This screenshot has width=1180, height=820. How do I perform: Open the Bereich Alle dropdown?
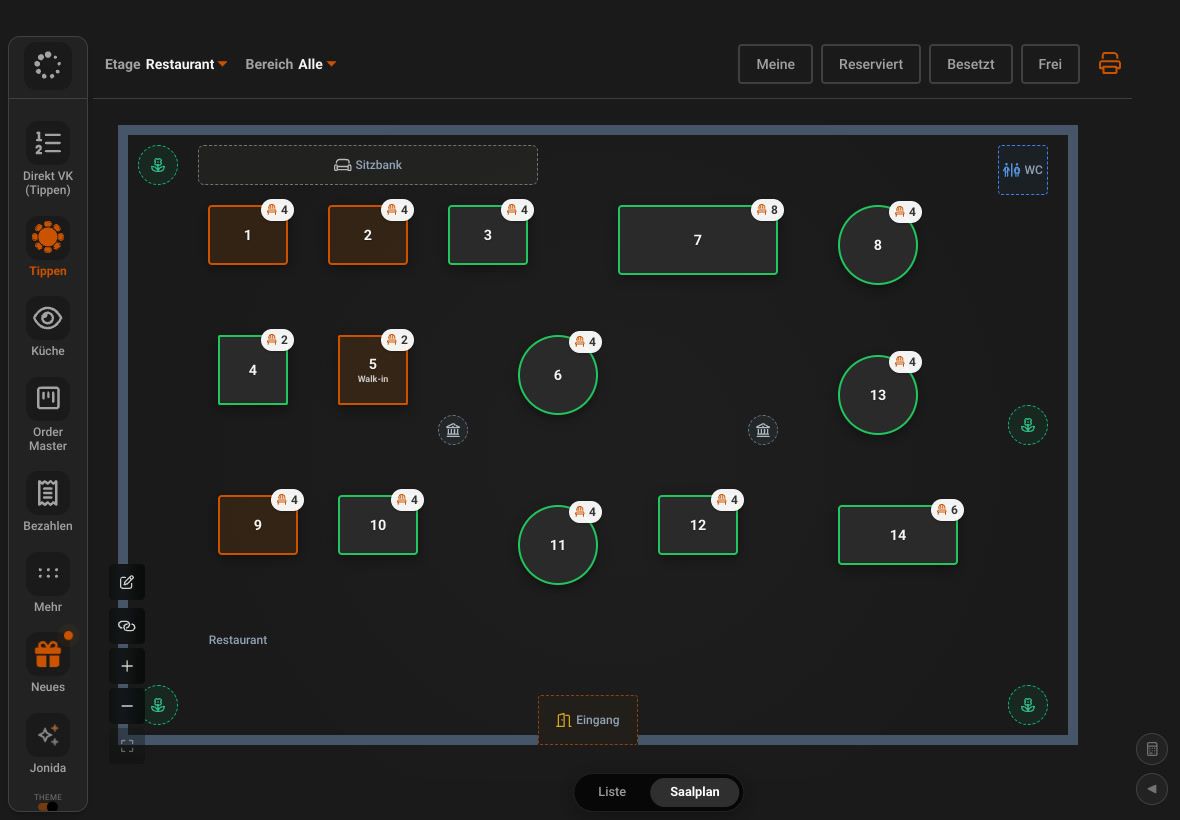290,64
